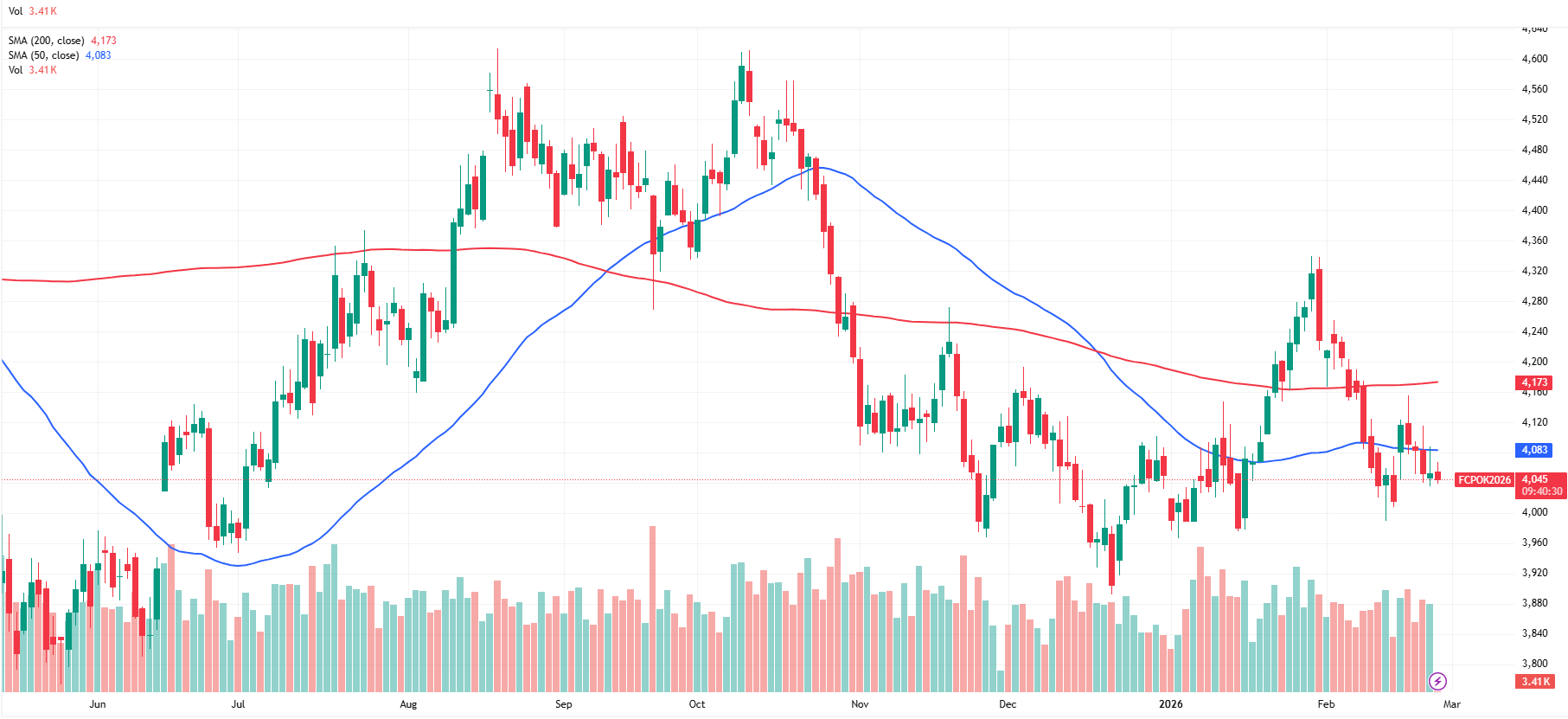Click the FCPOK2026 symbol label
The width and height of the screenshot is (1568, 719).
(1484, 480)
